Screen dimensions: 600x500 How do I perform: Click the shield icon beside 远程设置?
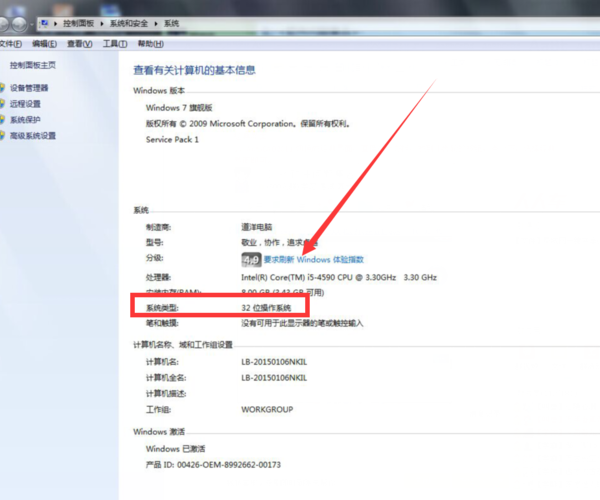(2, 104)
